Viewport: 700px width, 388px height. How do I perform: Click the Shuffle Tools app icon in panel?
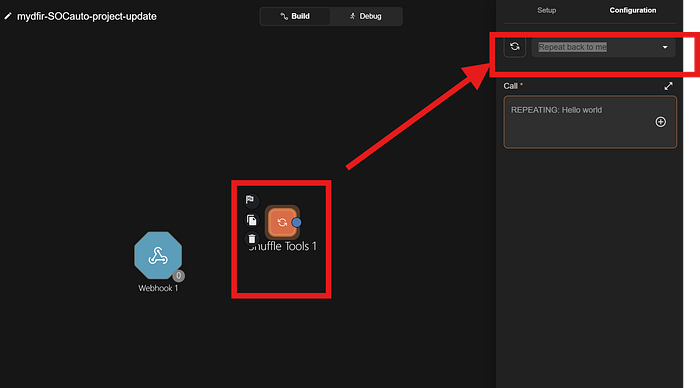[x=515, y=47]
